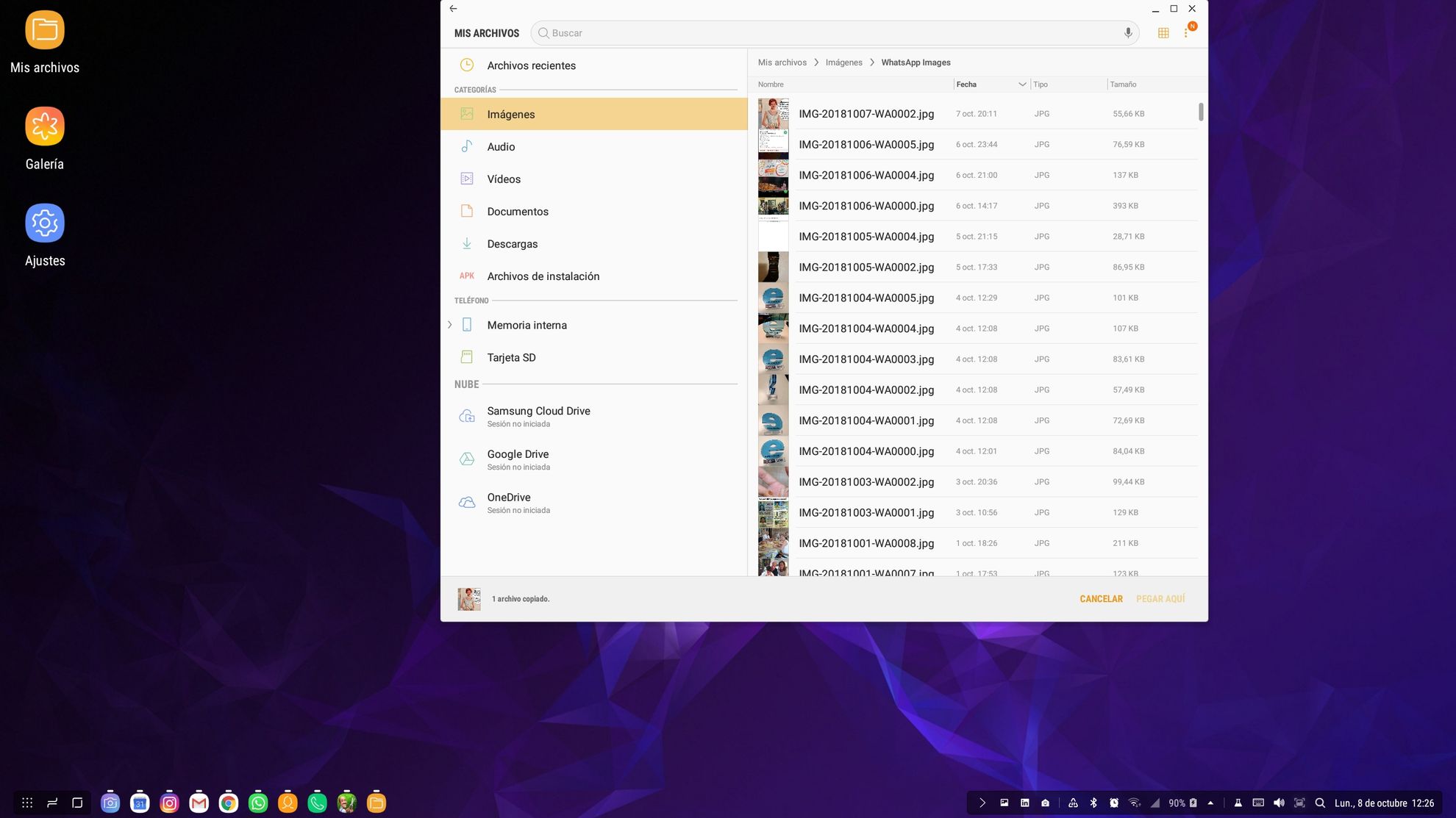Select the Audio category
The height and width of the screenshot is (818, 1456).
click(x=501, y=147)
